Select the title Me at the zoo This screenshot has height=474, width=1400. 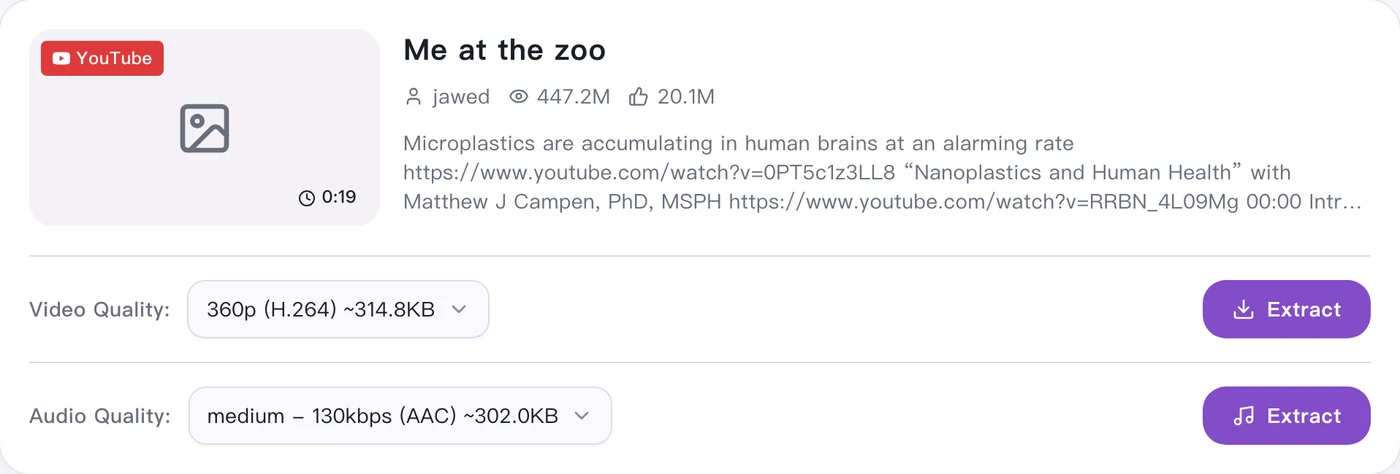click(x=505, y=49)
